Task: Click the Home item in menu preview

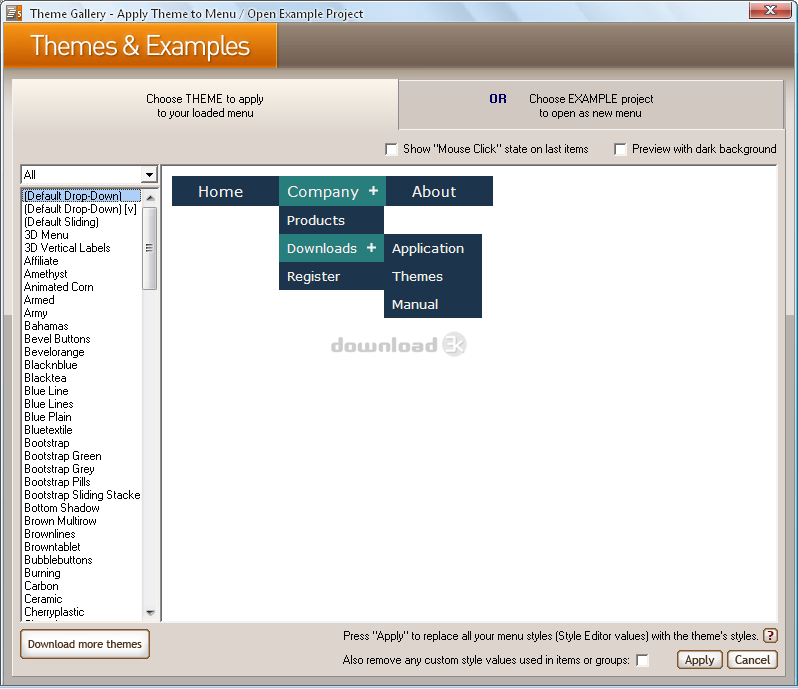Action: (221, 192)
